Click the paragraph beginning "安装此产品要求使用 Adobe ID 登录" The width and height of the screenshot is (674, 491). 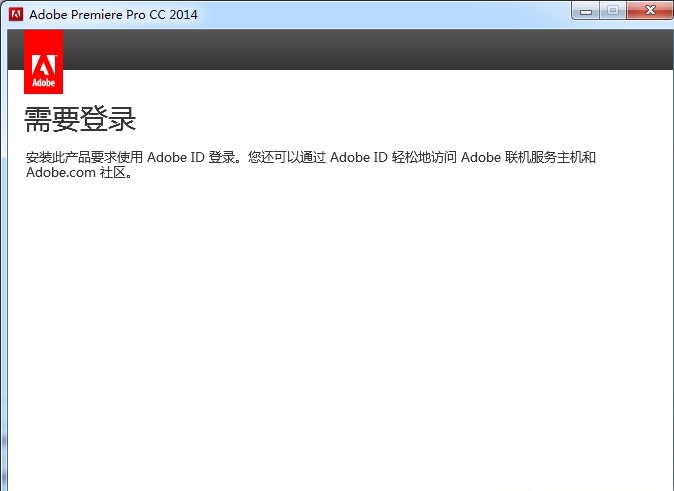(311, 165)
